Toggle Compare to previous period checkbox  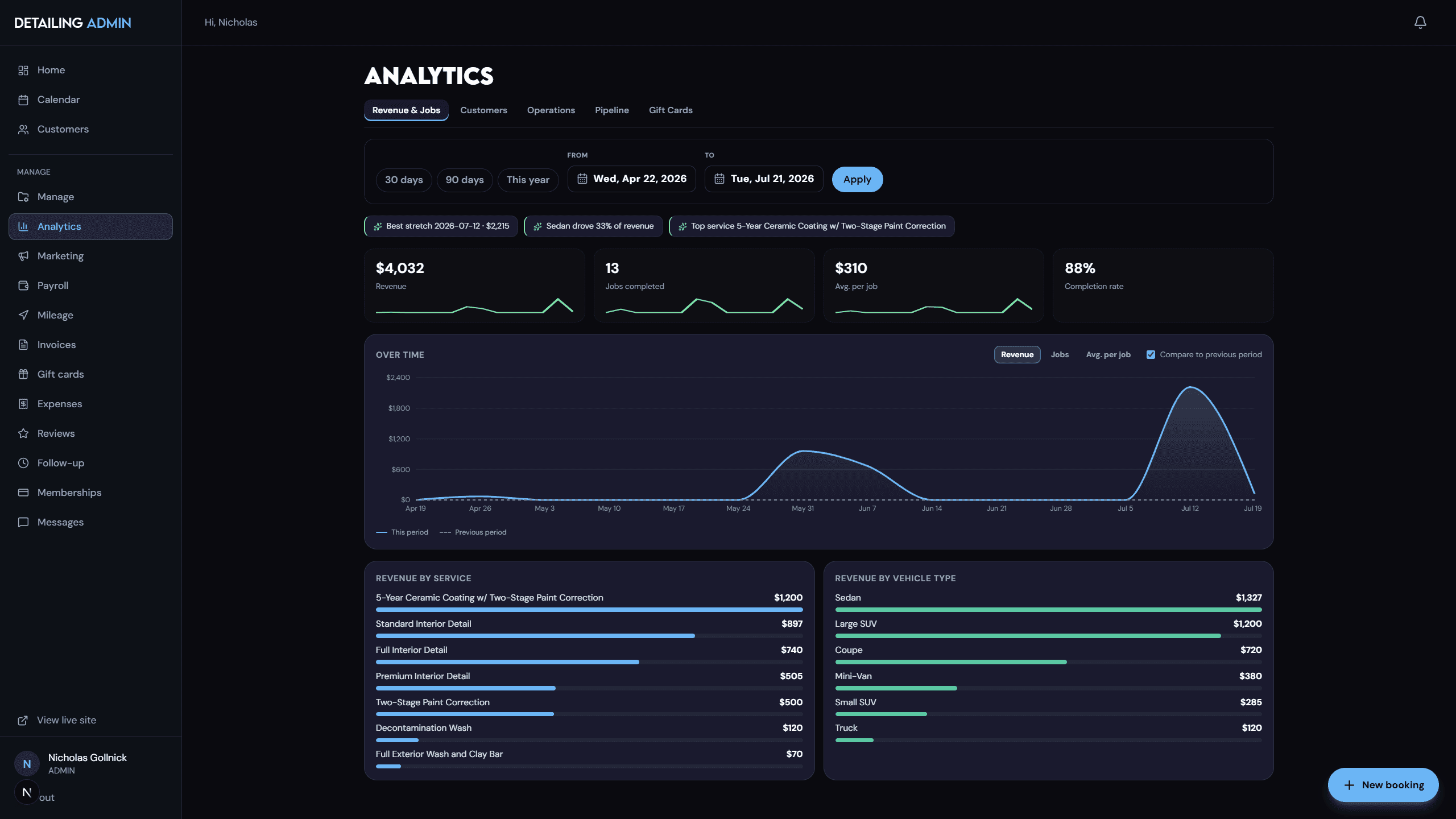point(1151,354)
